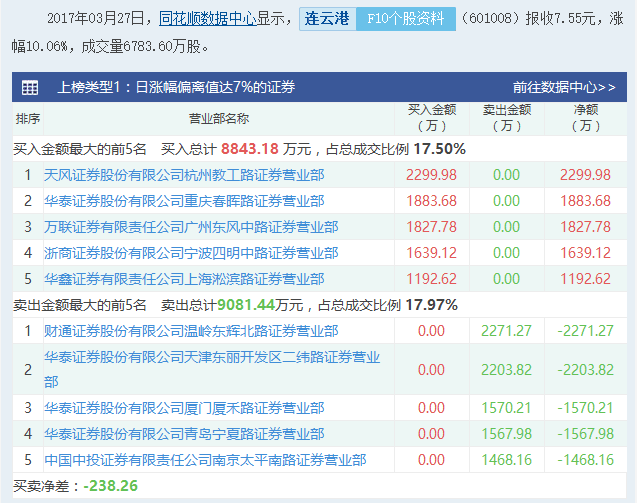Viewport: 637px width, 503px height.
Task: Click buy amount 1883.68 in 重庆春晖路 row
Action: pos(431,201)
